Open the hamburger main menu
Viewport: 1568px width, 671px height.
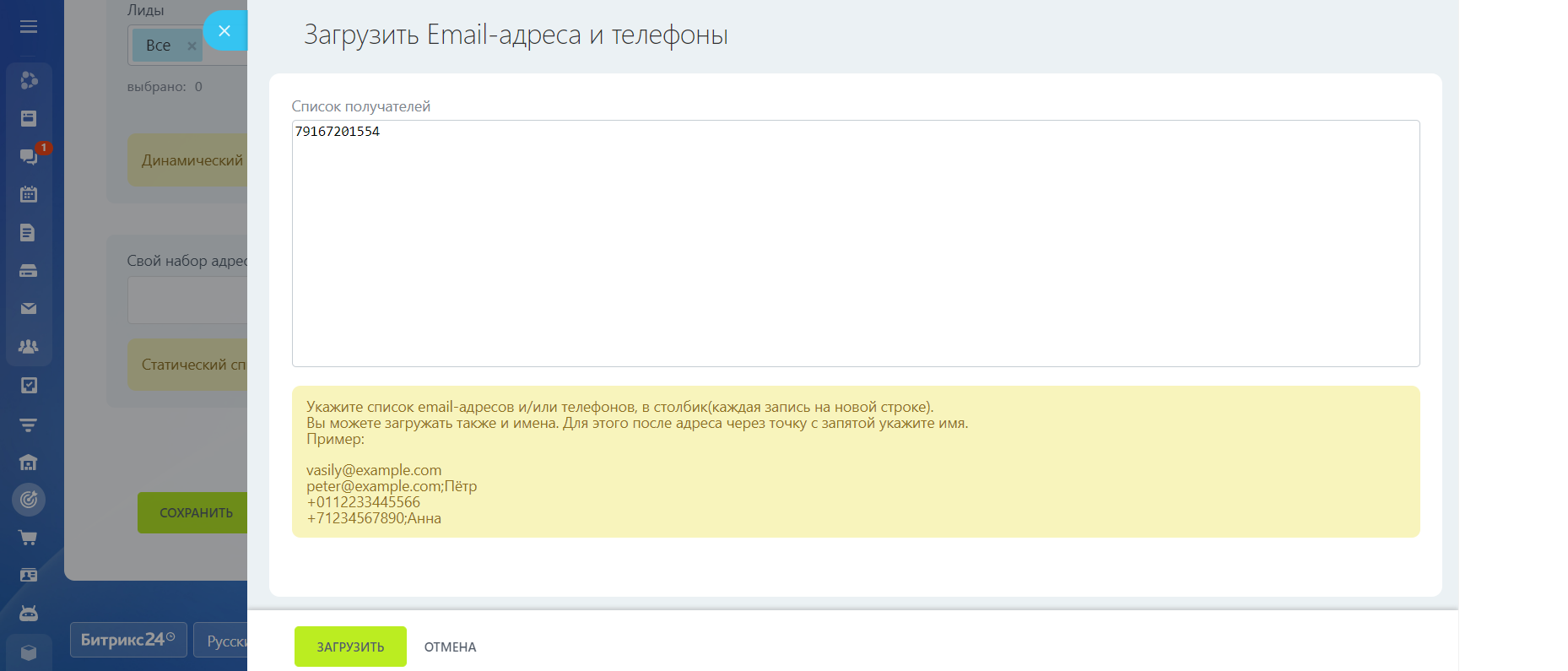click(x=29, y=27)
